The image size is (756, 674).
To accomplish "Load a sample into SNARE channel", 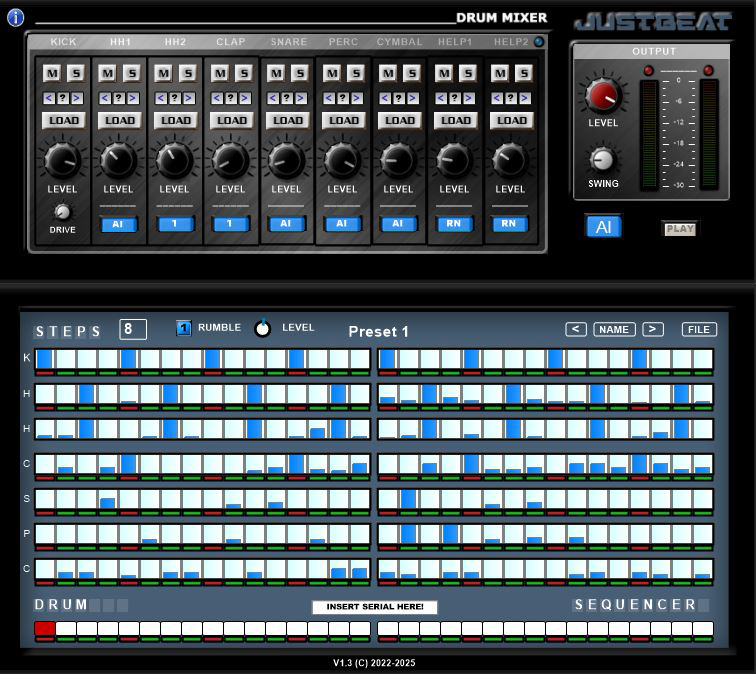I will pos(287,121).
